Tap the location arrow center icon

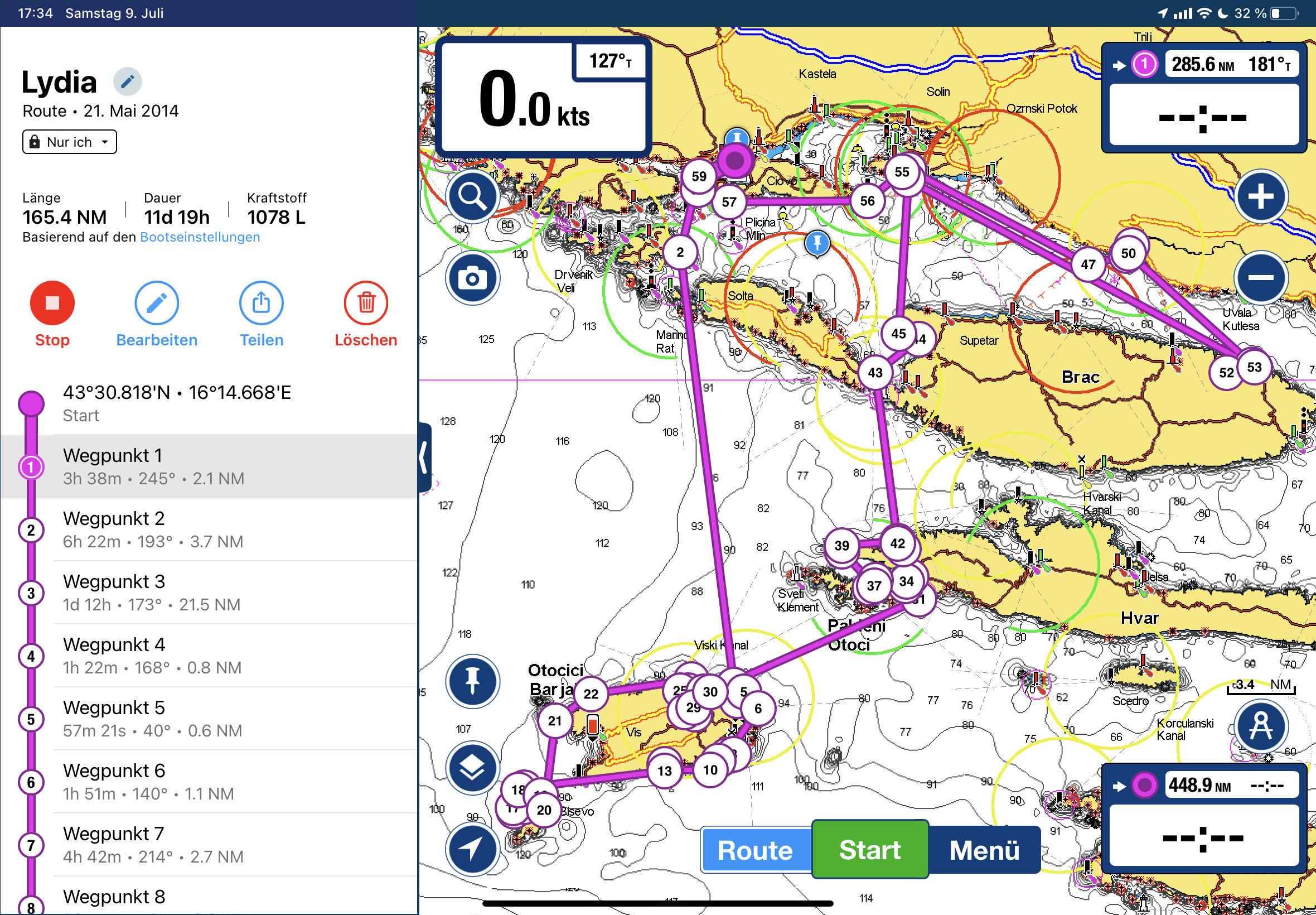pyautogui.click(x=472, y=849)
